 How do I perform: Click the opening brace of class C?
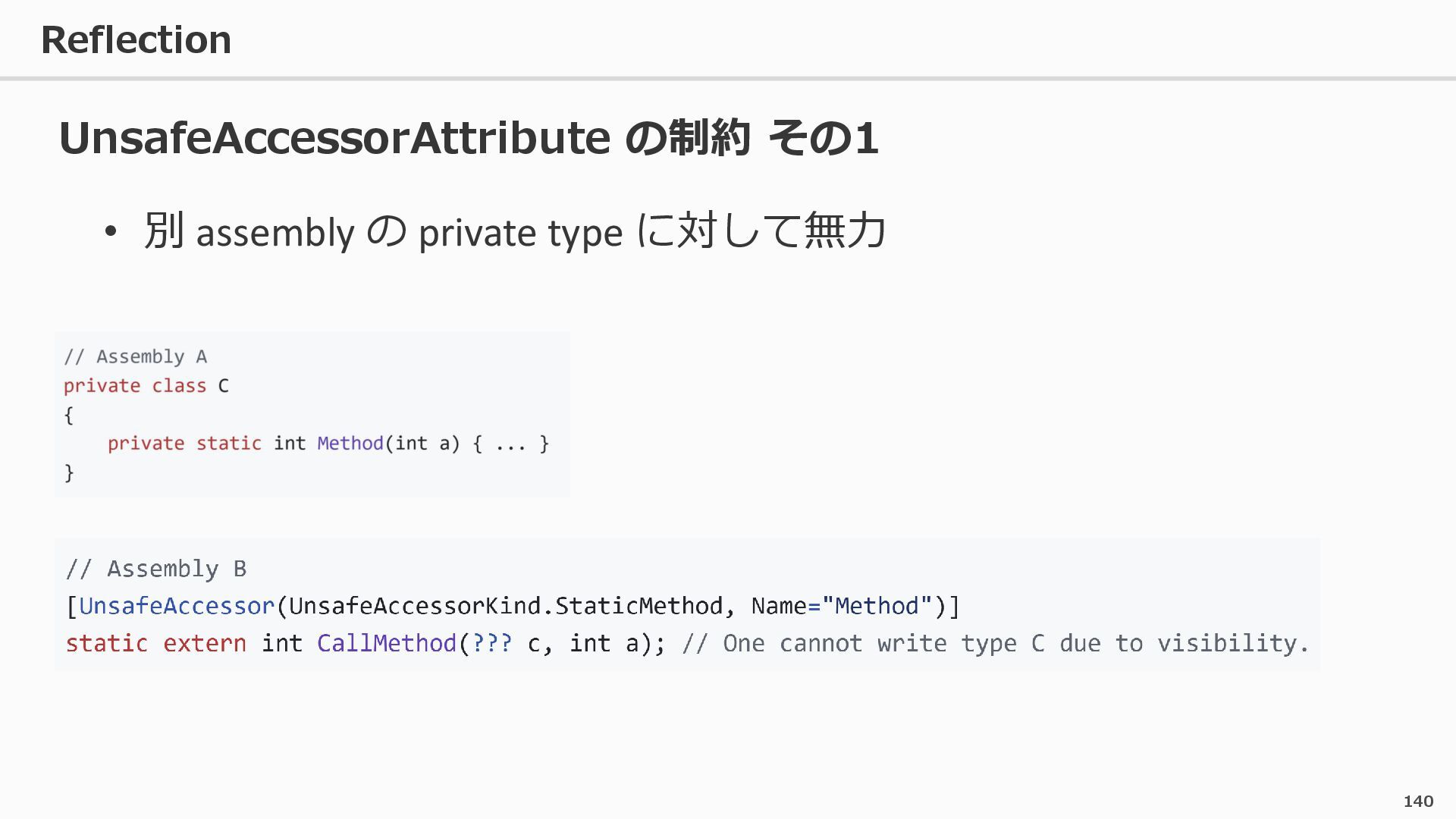(69, 415)
